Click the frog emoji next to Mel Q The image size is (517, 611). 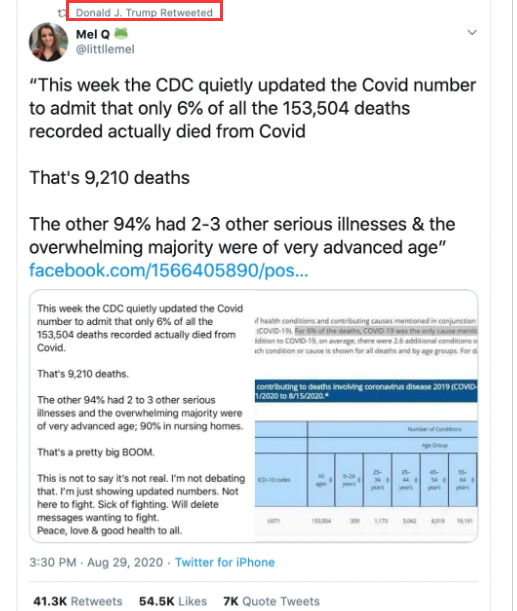click(x=121, y=34)
